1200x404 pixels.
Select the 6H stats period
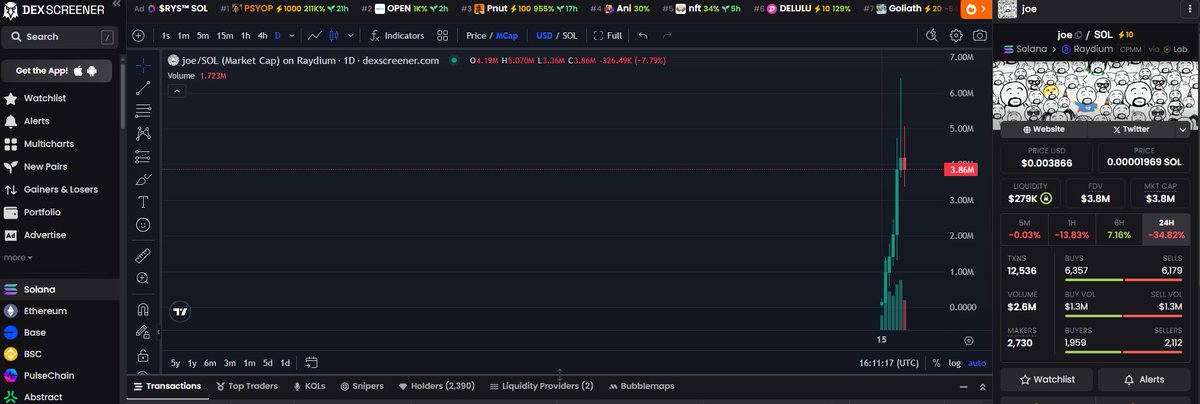pos(1120,229)
